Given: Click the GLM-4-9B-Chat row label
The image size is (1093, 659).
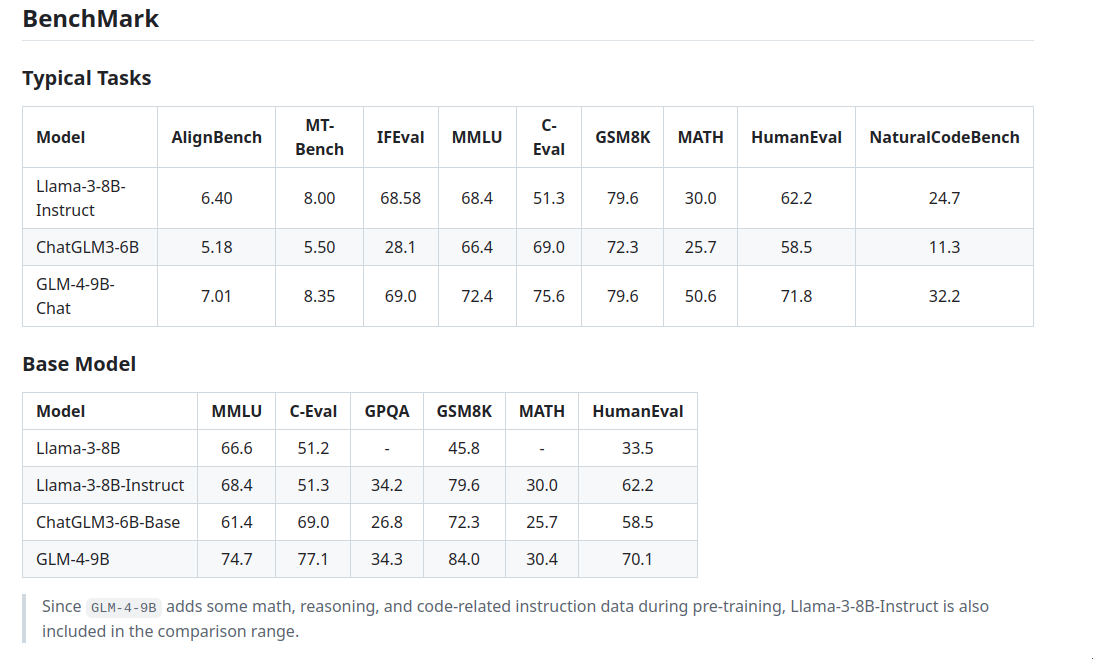Looking at the screenshot, I should [x=76, y=296].
